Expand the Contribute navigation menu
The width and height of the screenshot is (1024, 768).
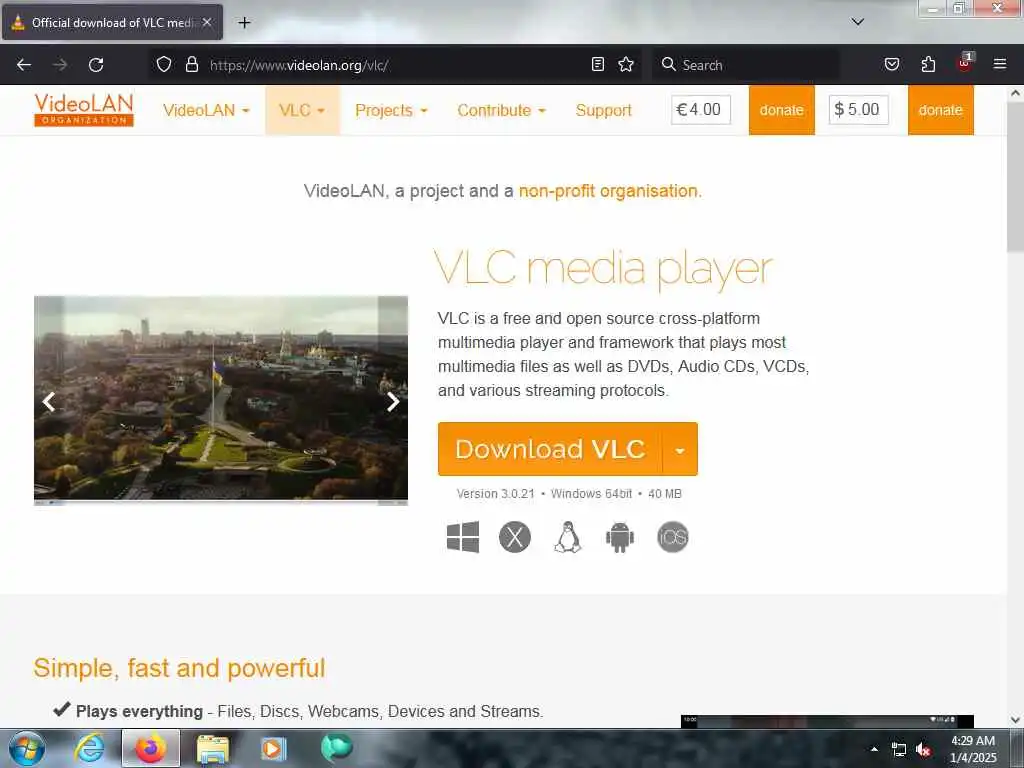tap(501, 110)
